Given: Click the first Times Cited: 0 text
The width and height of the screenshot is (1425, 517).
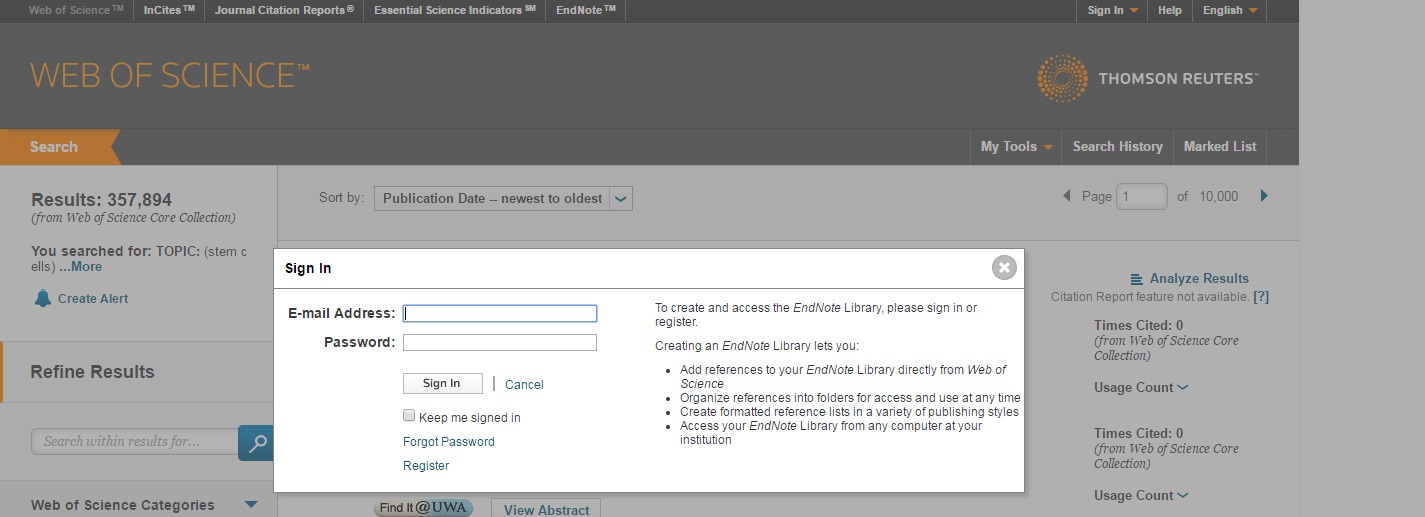Looking at the screenshot, I should [x=1139, y=325].
